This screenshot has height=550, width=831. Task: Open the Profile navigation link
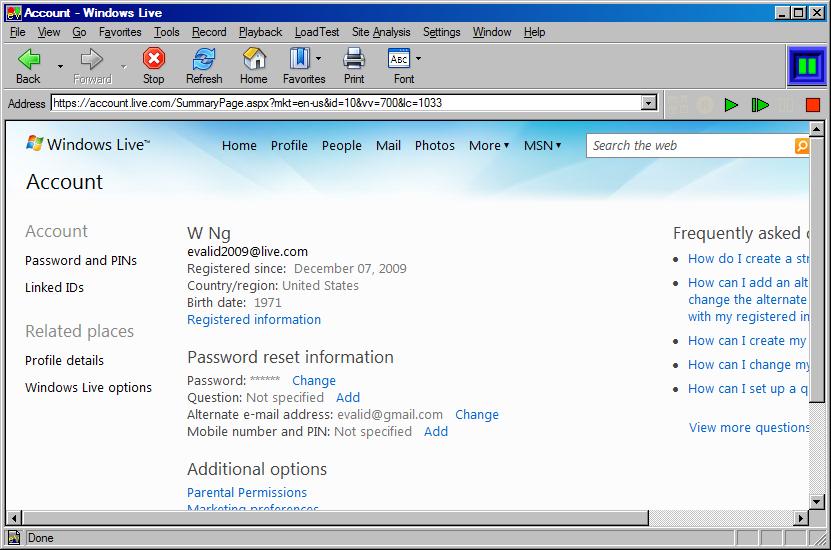(289, 145)
